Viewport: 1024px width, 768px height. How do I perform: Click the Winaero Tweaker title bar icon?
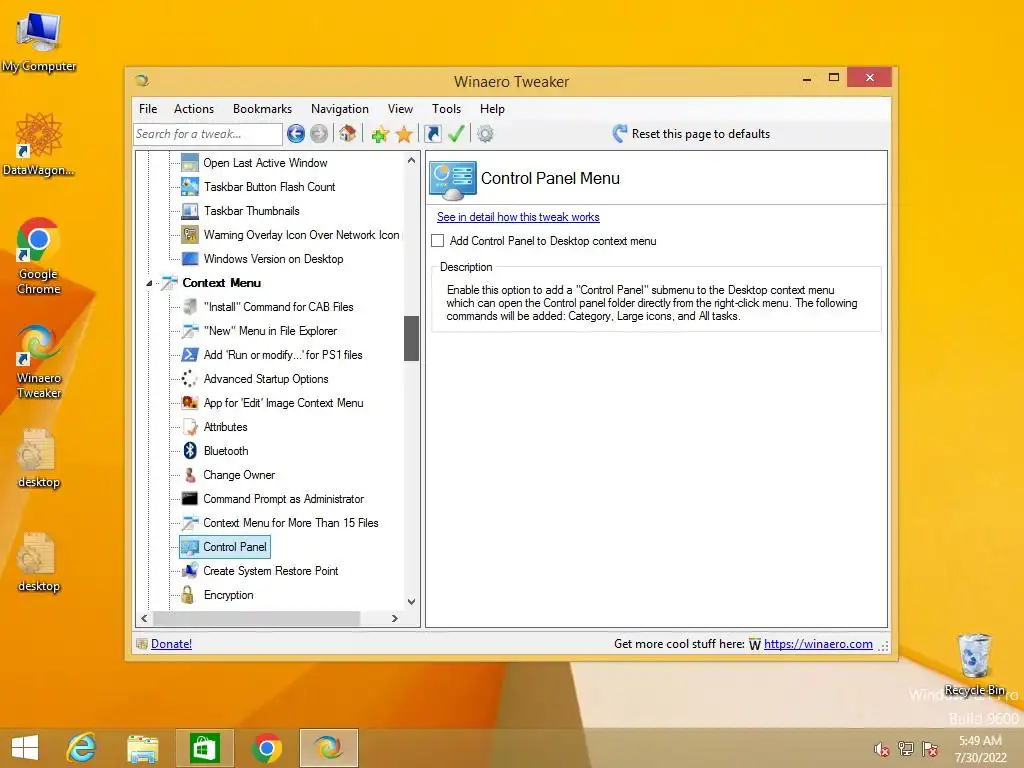142,80
